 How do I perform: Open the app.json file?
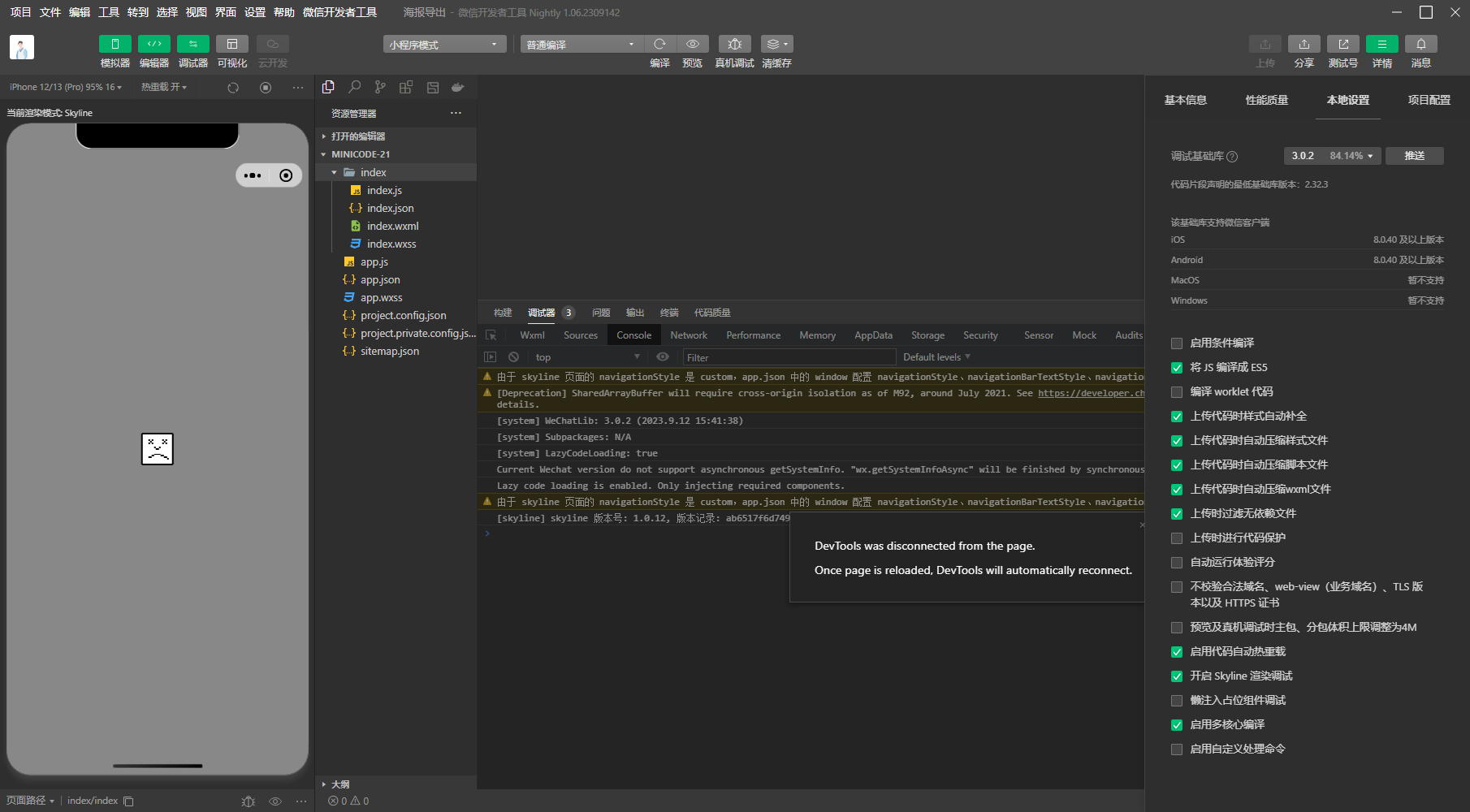pos(380,279)
